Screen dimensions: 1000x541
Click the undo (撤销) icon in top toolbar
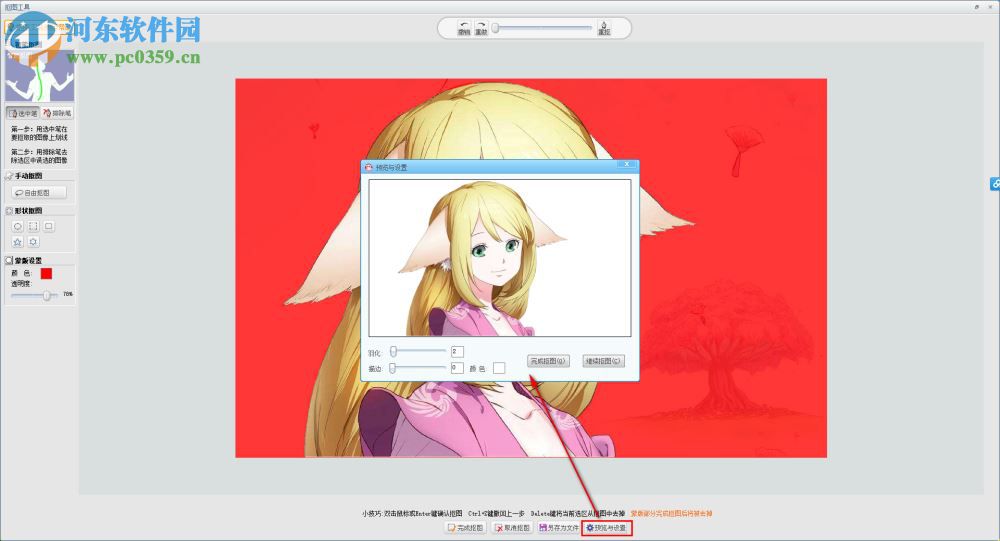coord(464,27)
